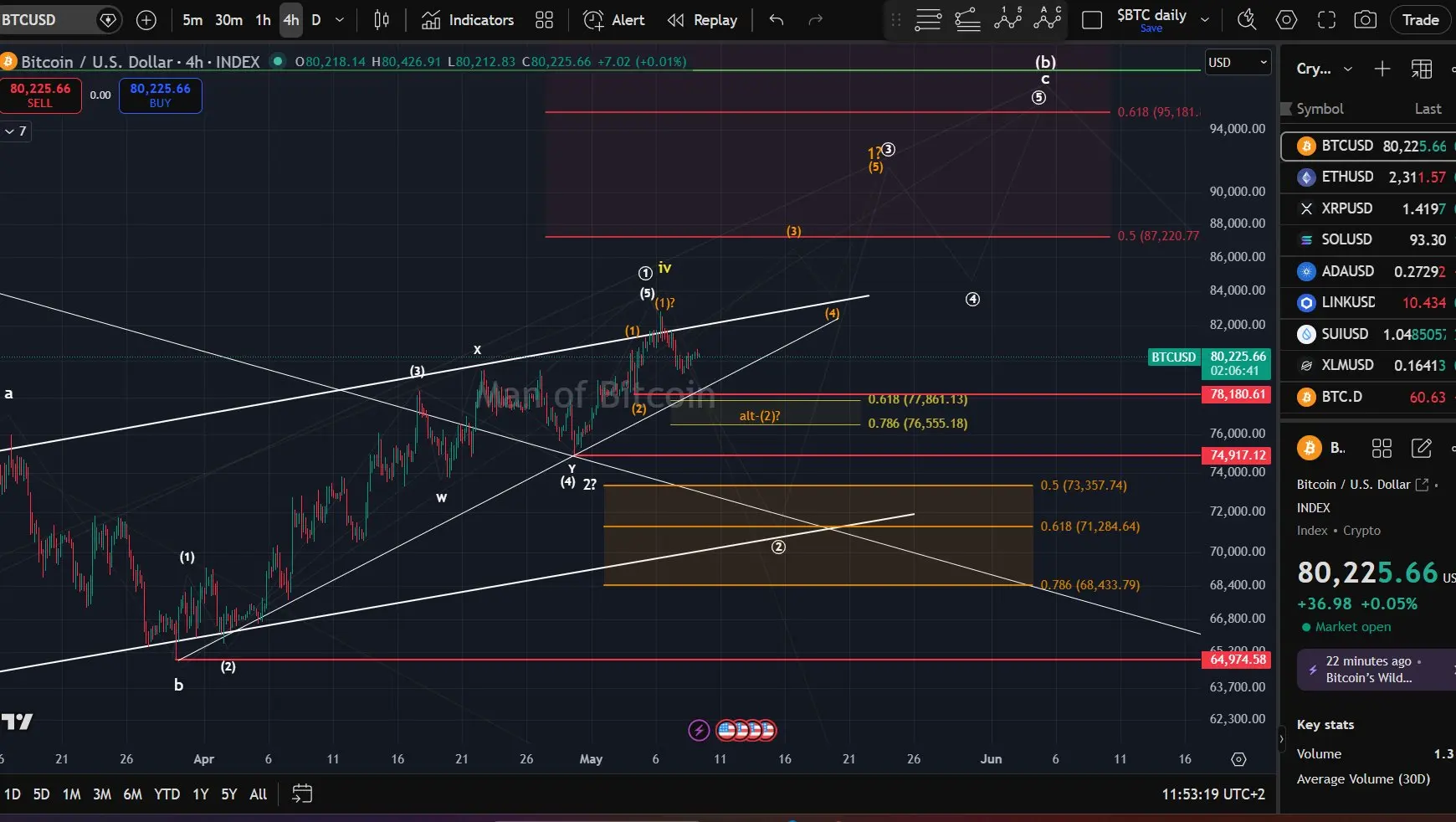The height and width of the screenshot is (822, 1456).
Task: Select the horizontal lines drawing tool in favorites bar
Action: coord(928,20)
